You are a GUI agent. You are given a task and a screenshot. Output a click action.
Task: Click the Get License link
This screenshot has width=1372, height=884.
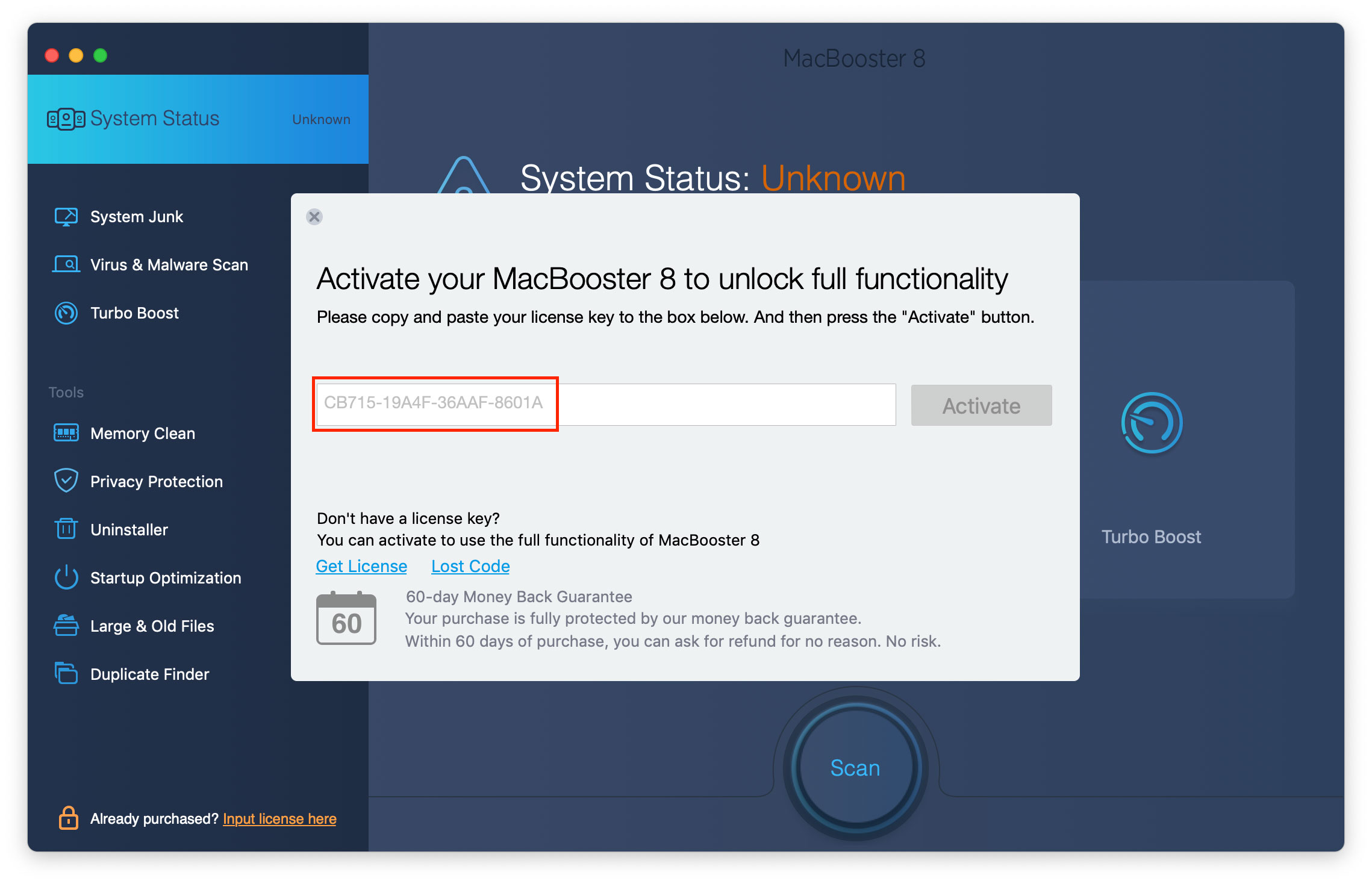click(362, 565)
